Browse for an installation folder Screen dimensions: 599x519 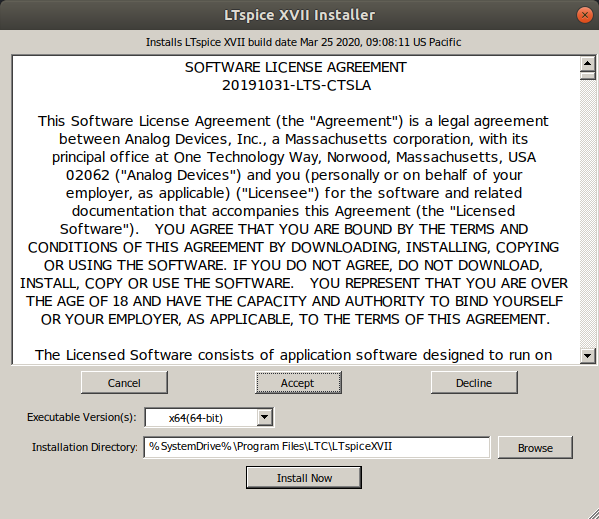coord(535,447)
